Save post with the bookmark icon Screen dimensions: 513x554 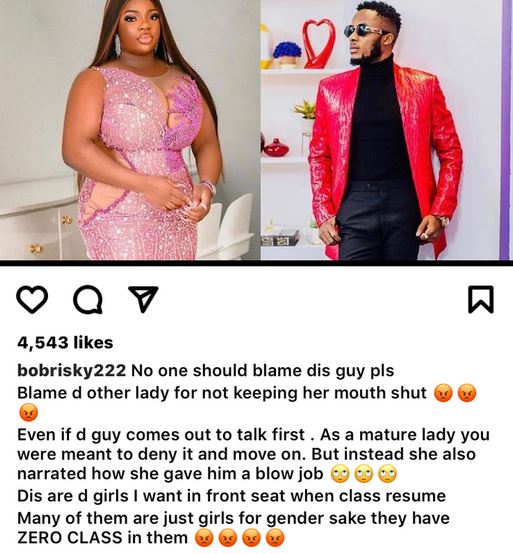pyautogui.click(x=480, y=300)
